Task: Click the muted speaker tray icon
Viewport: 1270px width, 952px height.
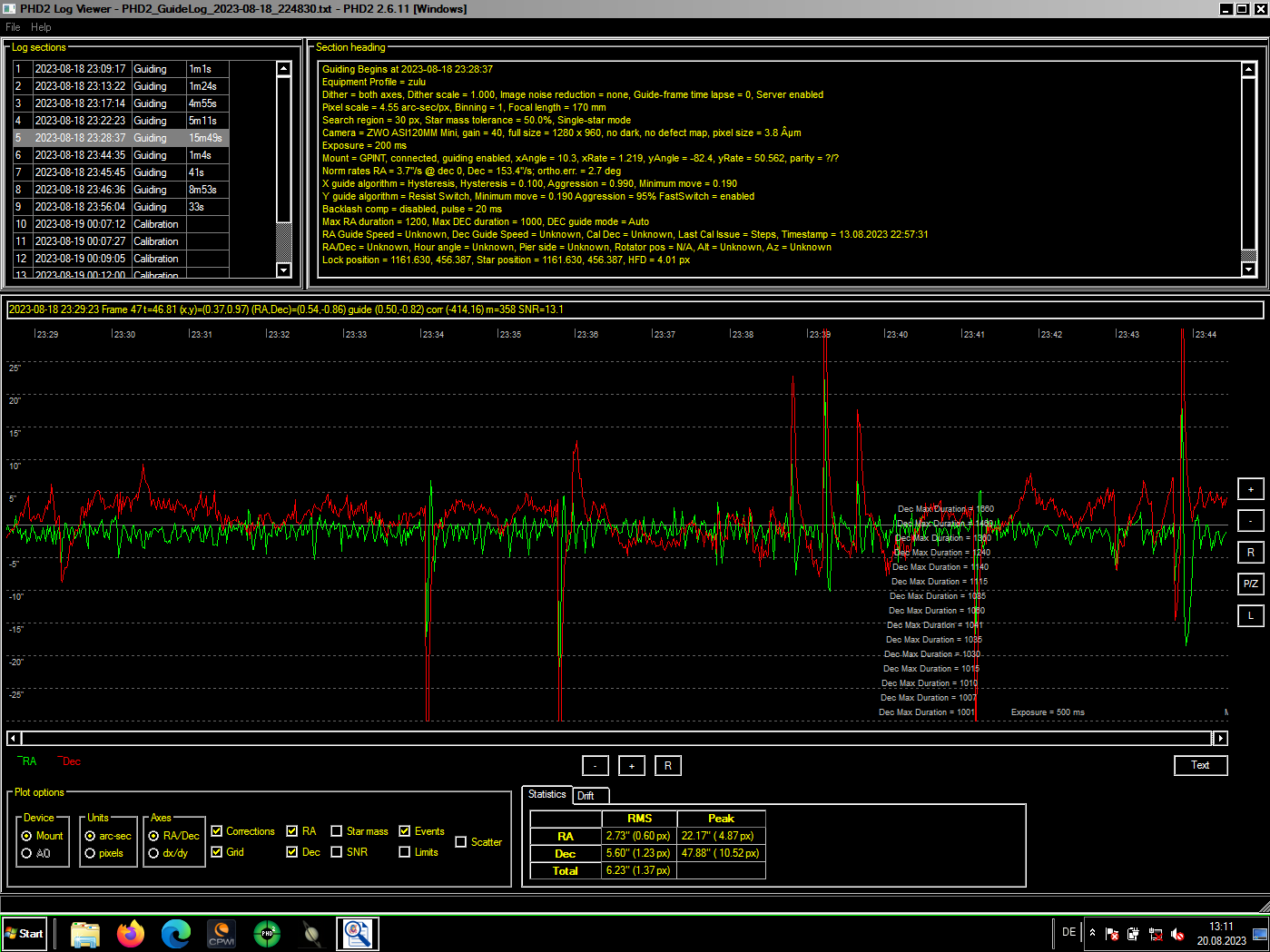Action: pos(1177,934)
